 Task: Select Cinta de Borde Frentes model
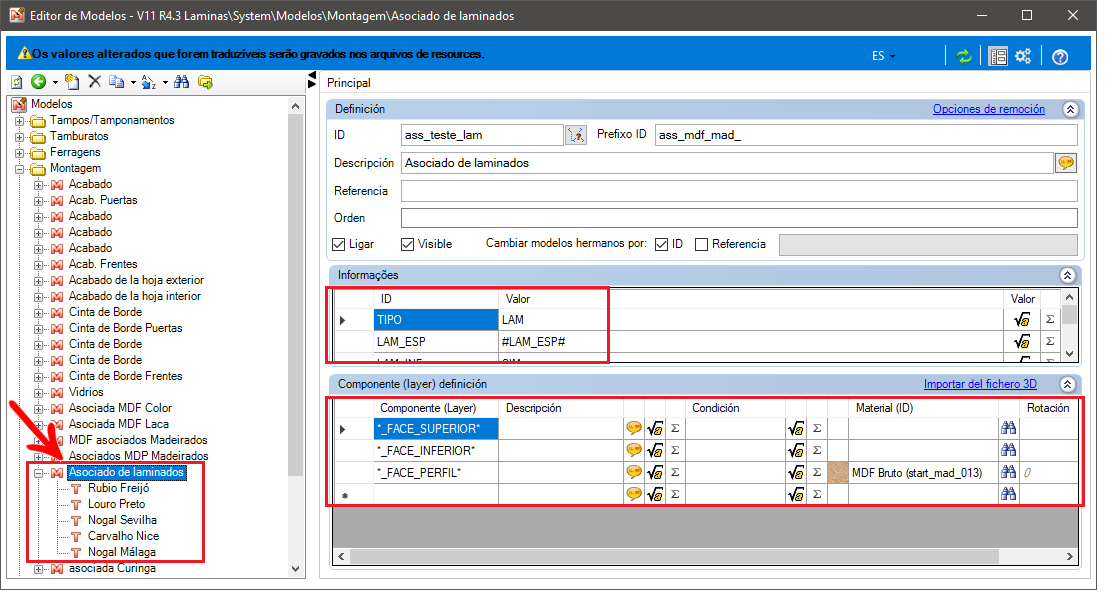126,376
